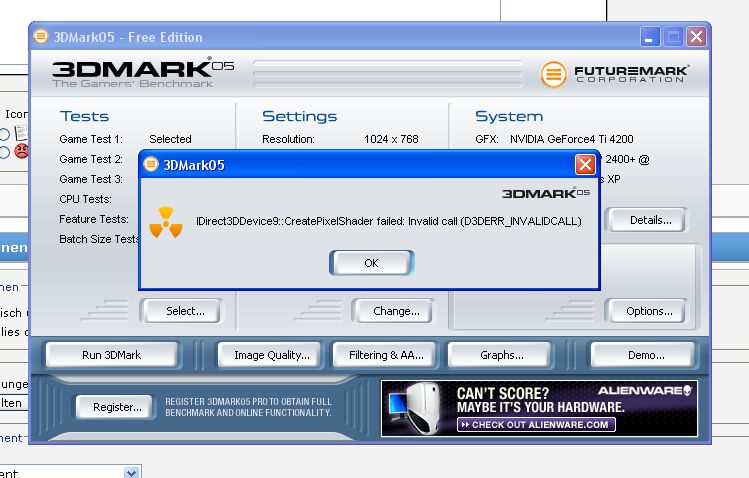
Task: Click the 'Game Test 3:' label
Action: pyautogui.click(x=91, y=179)
